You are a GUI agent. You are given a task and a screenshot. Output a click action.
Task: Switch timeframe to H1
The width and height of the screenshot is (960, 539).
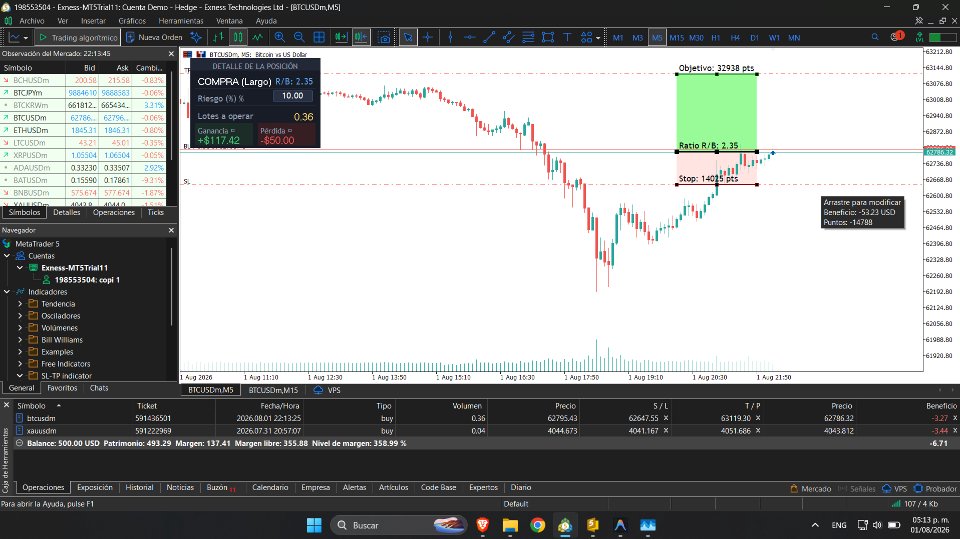click(x=715, y=37)
